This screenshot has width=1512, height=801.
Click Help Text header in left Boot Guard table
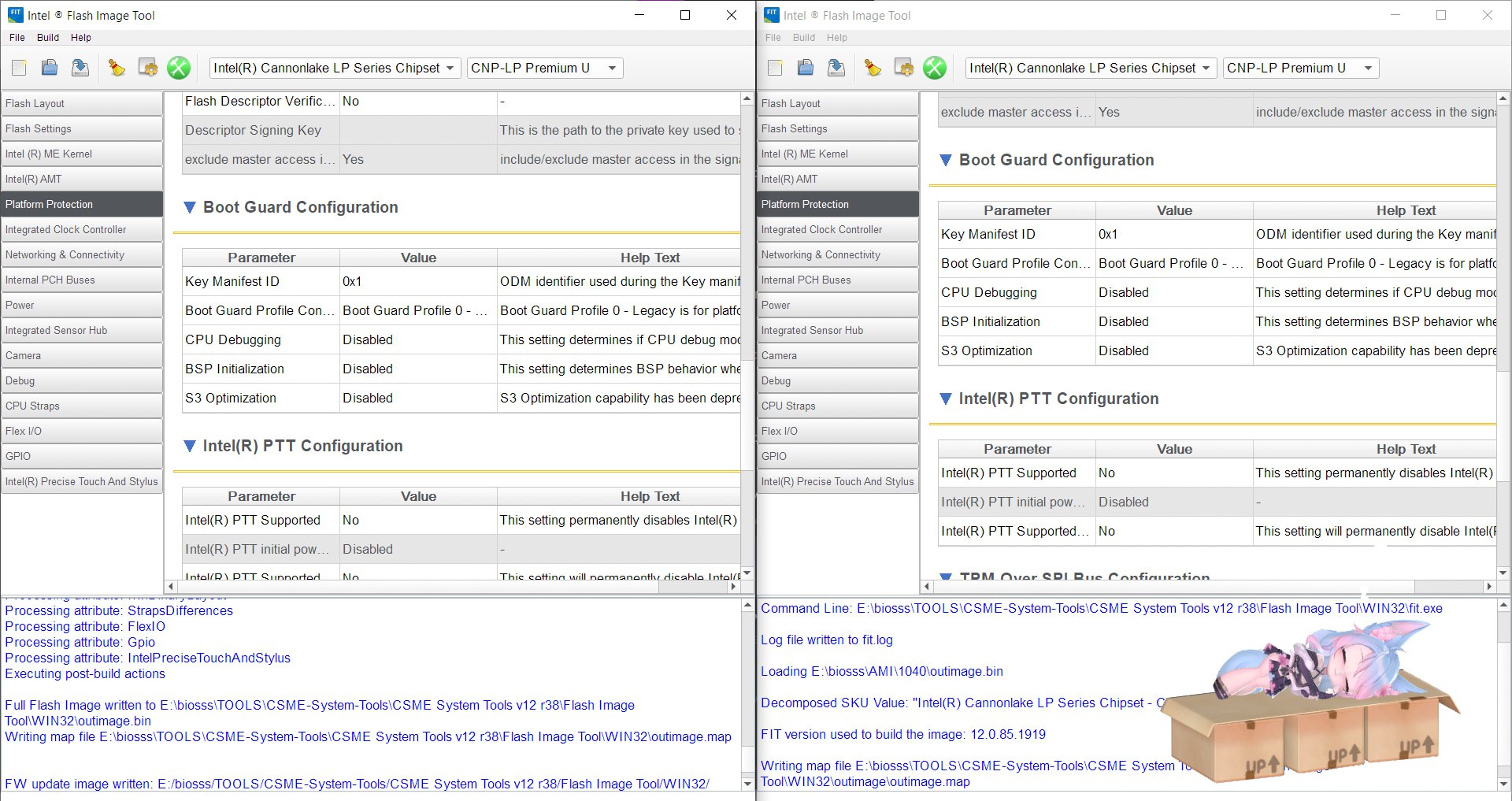pos(619,258)
